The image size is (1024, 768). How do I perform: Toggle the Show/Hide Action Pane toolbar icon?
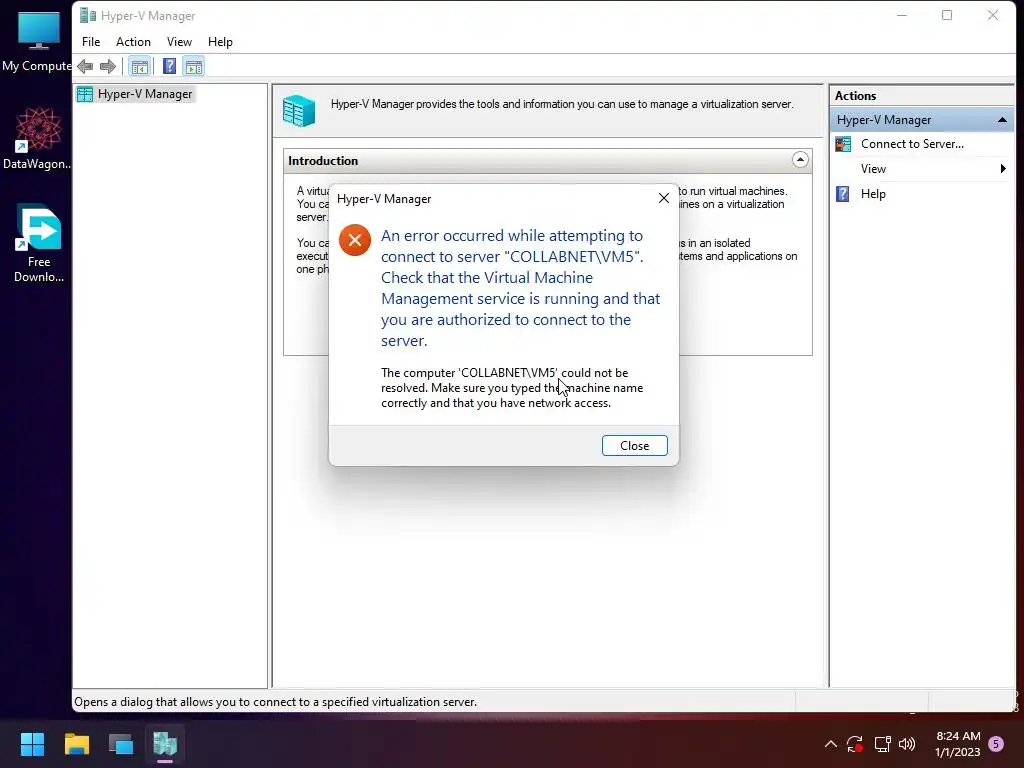[x=194, y=66]
